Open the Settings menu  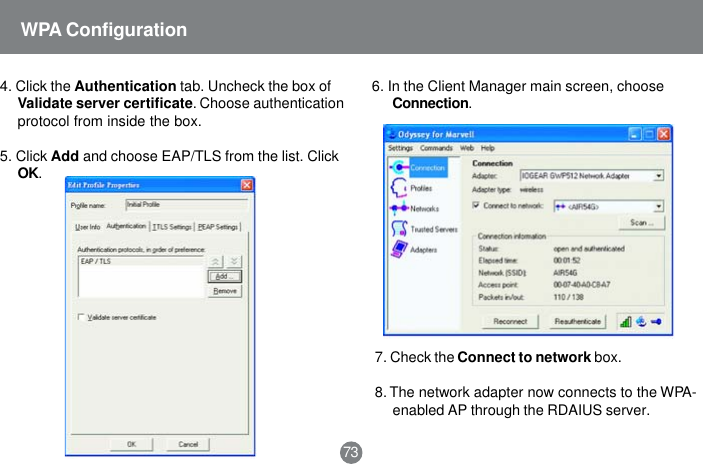pos(400,148)
